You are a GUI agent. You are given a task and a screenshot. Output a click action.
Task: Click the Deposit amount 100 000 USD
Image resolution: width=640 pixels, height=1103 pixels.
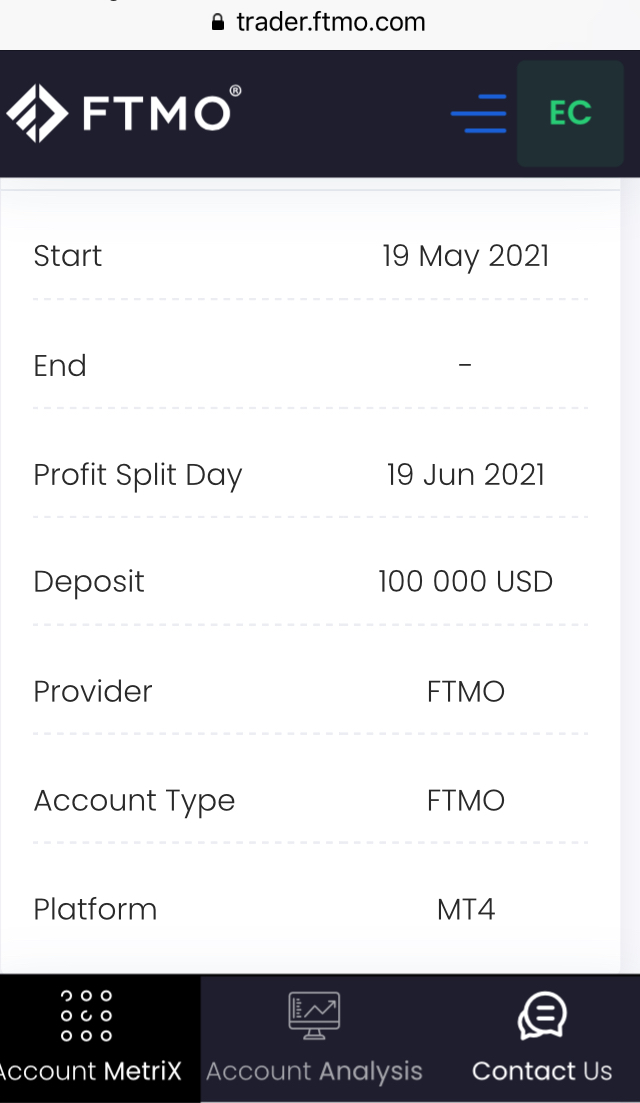coord(465,582)
